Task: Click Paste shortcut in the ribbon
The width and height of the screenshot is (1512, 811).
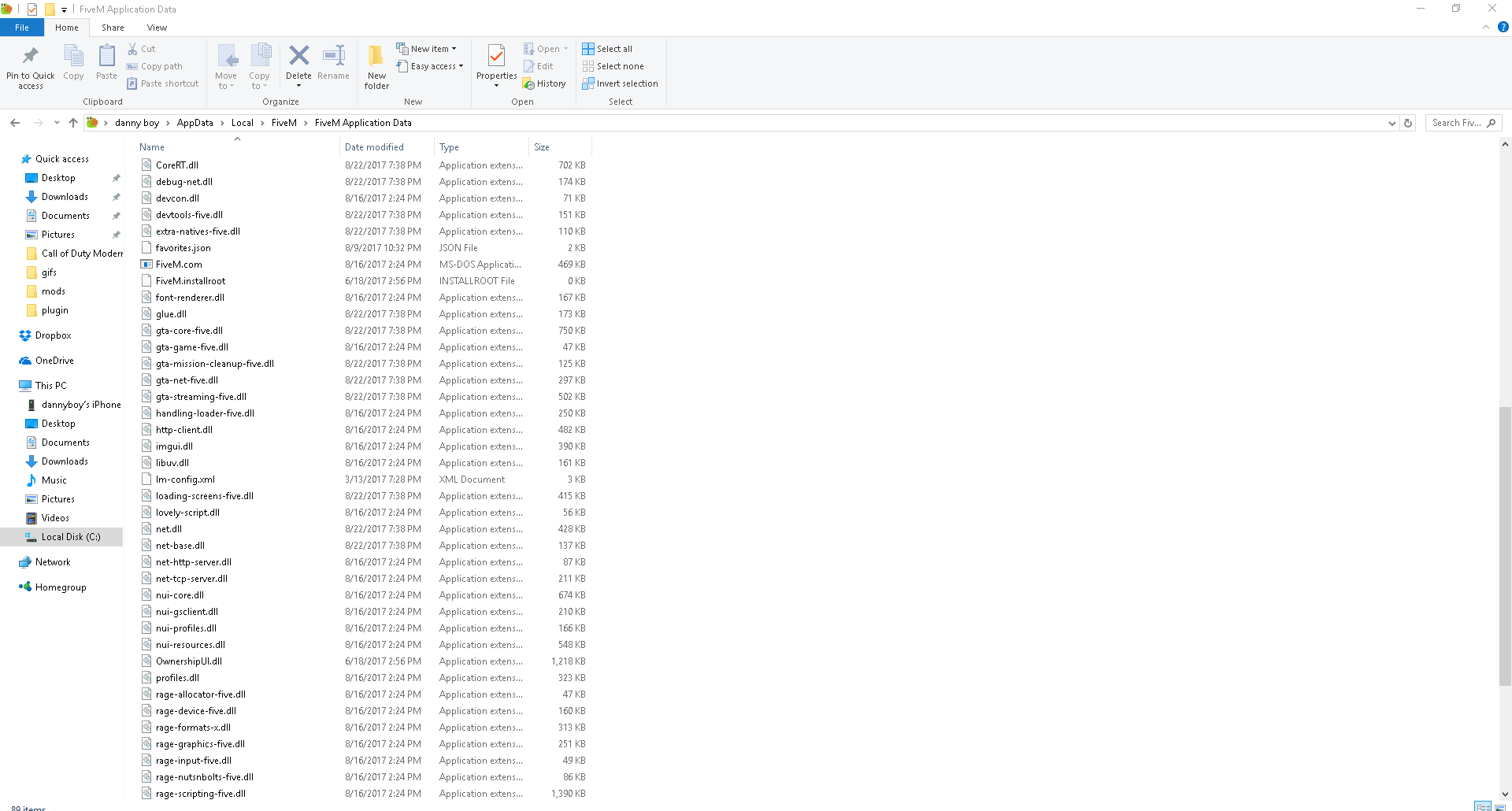Action: coord(162,83)
